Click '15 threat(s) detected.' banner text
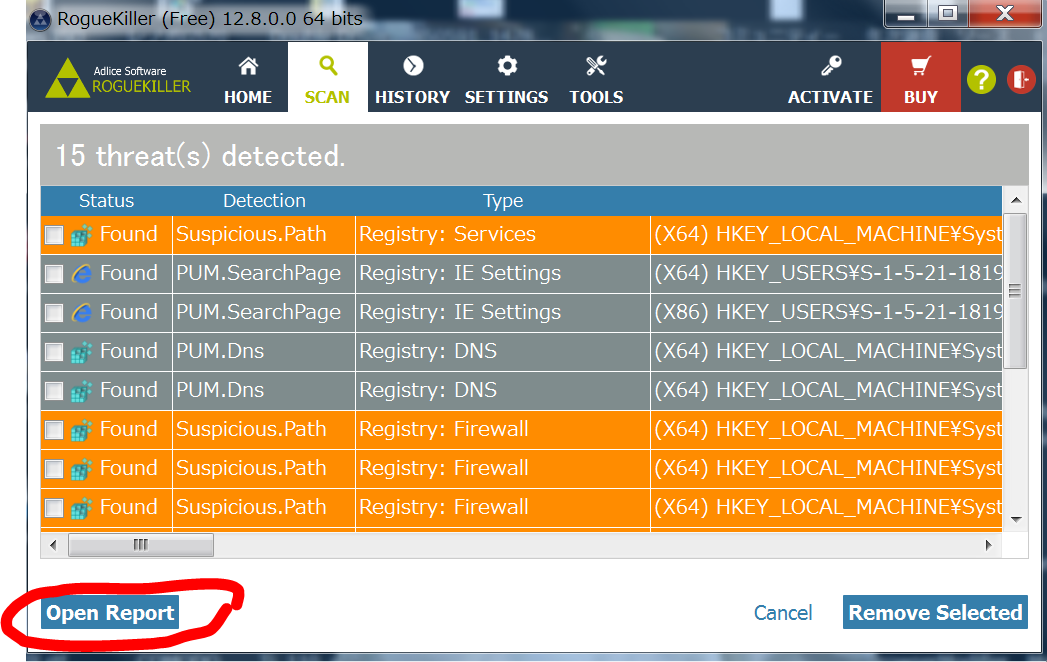The height and width of the screenshot is (662, 1047). click(x=200, y=156)
